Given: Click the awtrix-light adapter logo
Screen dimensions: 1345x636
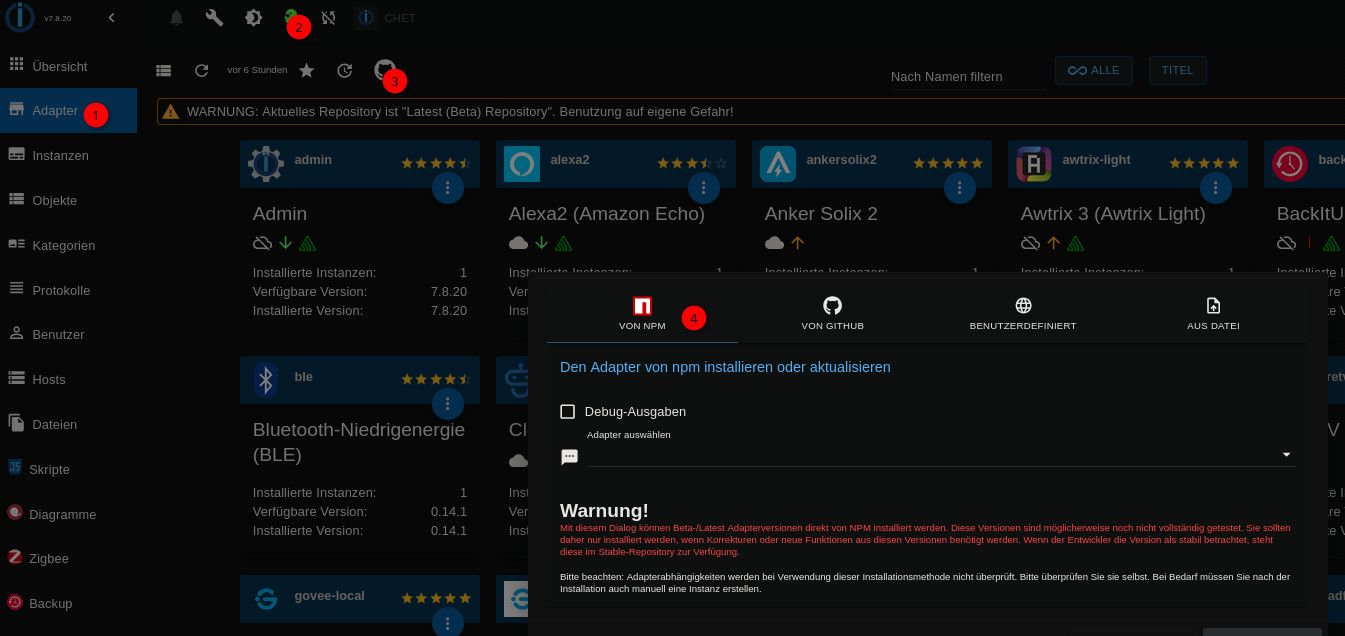Looking at the screenshot, I should pos(1034,164).
